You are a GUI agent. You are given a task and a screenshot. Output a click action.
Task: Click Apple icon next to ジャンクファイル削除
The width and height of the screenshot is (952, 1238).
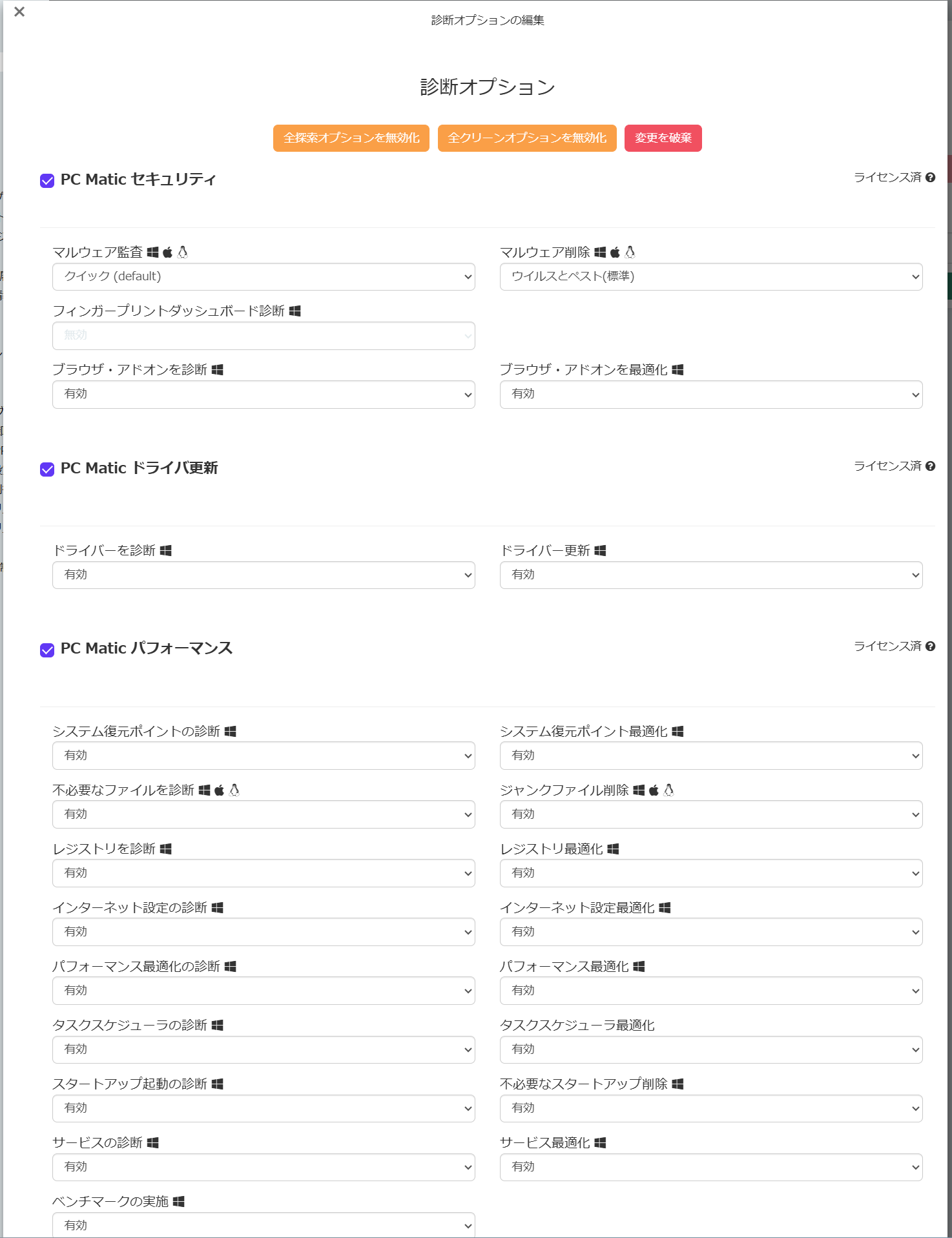point(654,790)
